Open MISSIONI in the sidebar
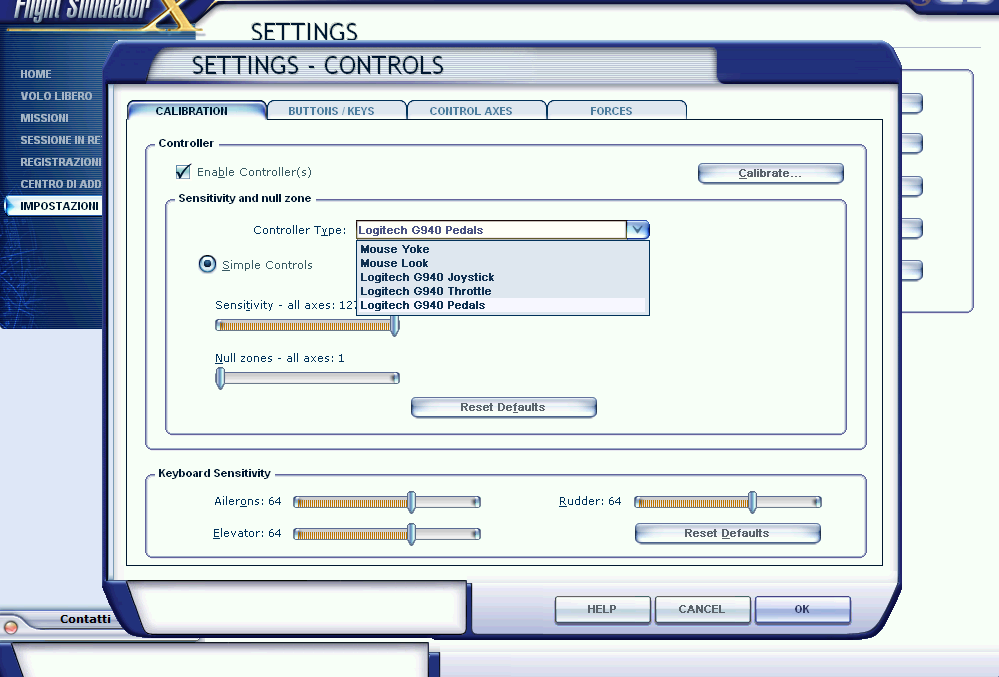Image resolution: width=999 pixels, height=677 pixels. pyautogui.click(x=44, y=118)
